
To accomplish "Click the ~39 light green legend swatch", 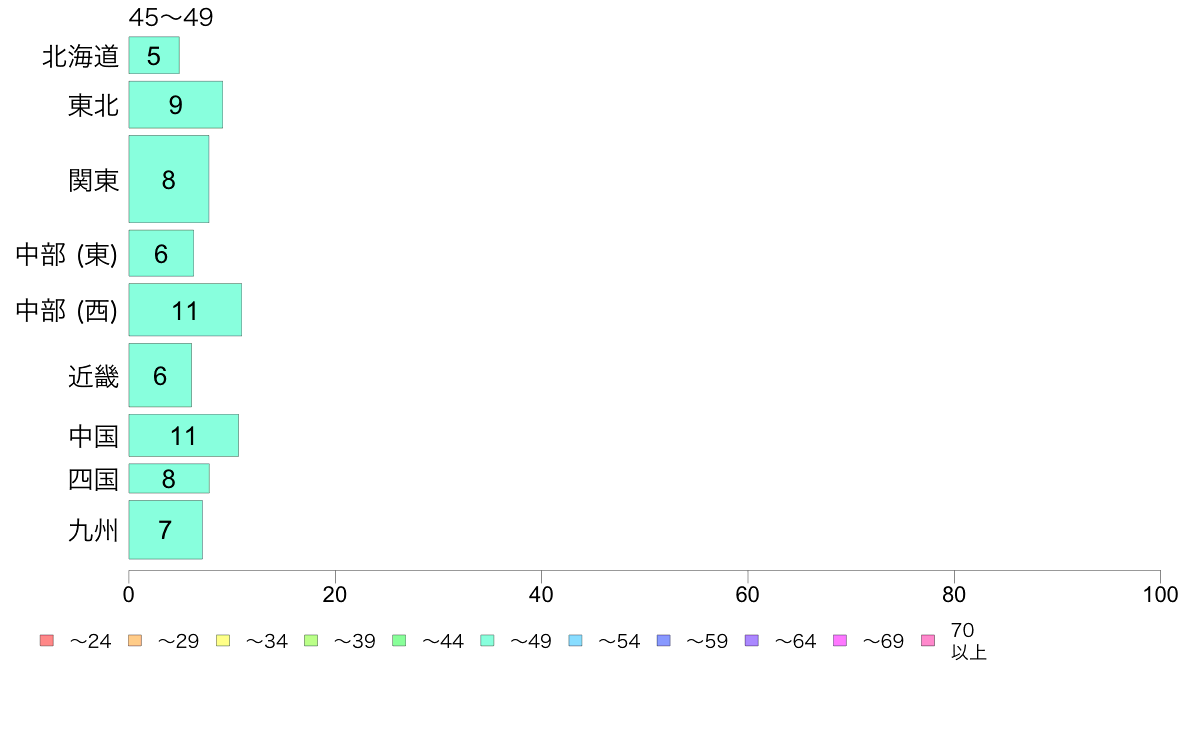I will click(x=311, y=640).
